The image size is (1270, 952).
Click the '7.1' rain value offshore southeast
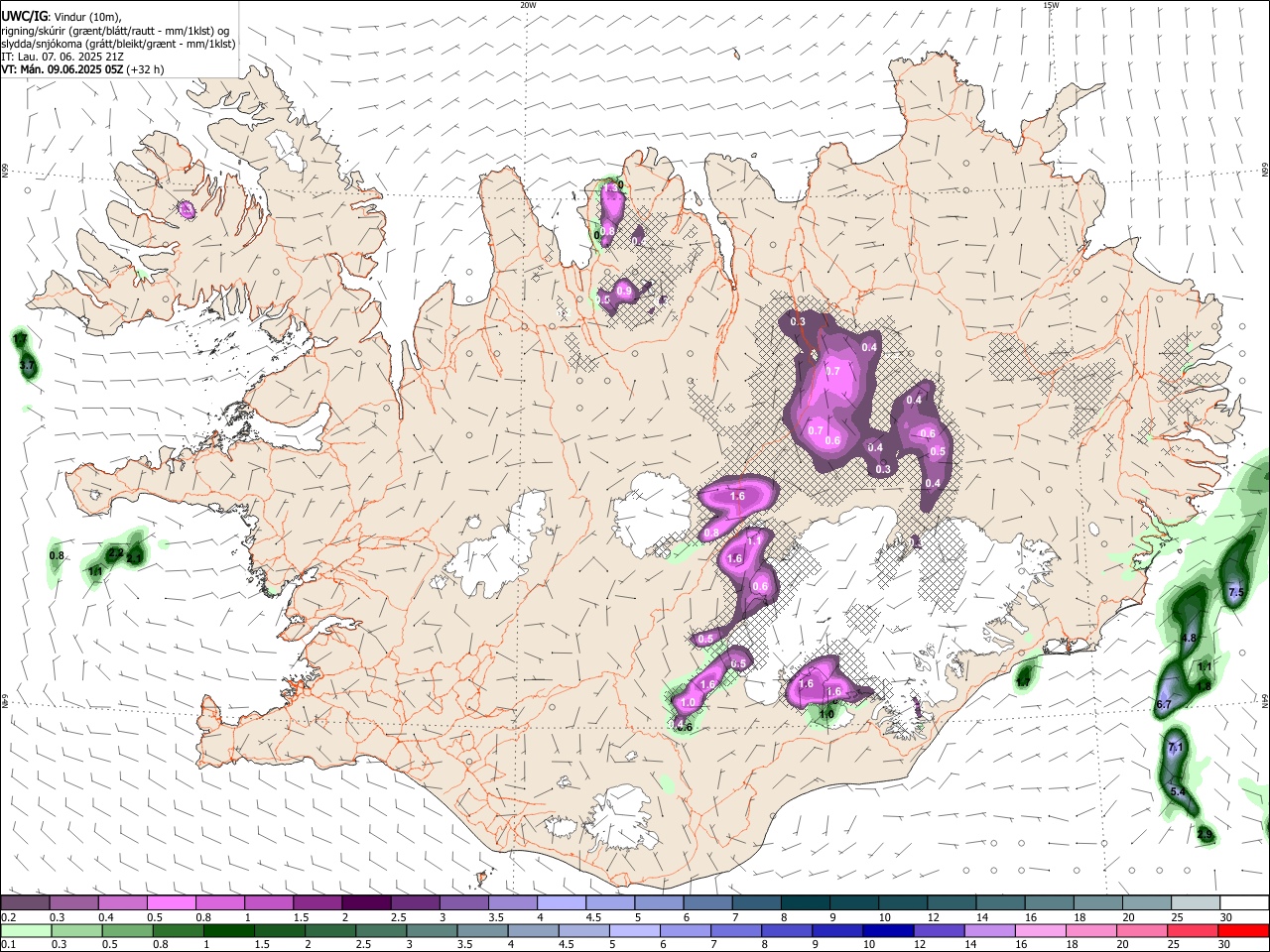(1176, 747)
